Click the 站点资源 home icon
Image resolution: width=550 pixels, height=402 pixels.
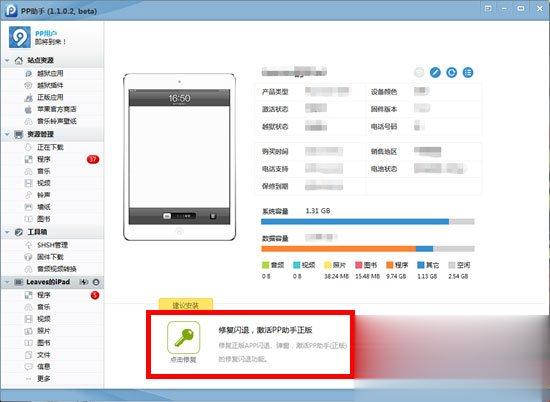[x=19, y=60]
